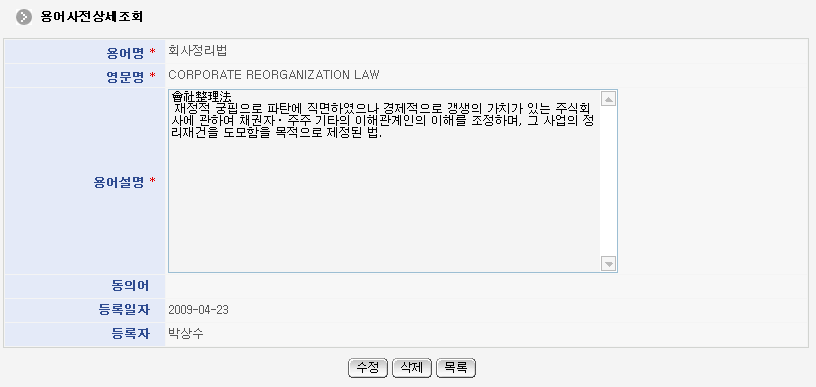Click the registration date 2009-04-23
This screenshot has width=816, height=387.
(x=198, y=311)
